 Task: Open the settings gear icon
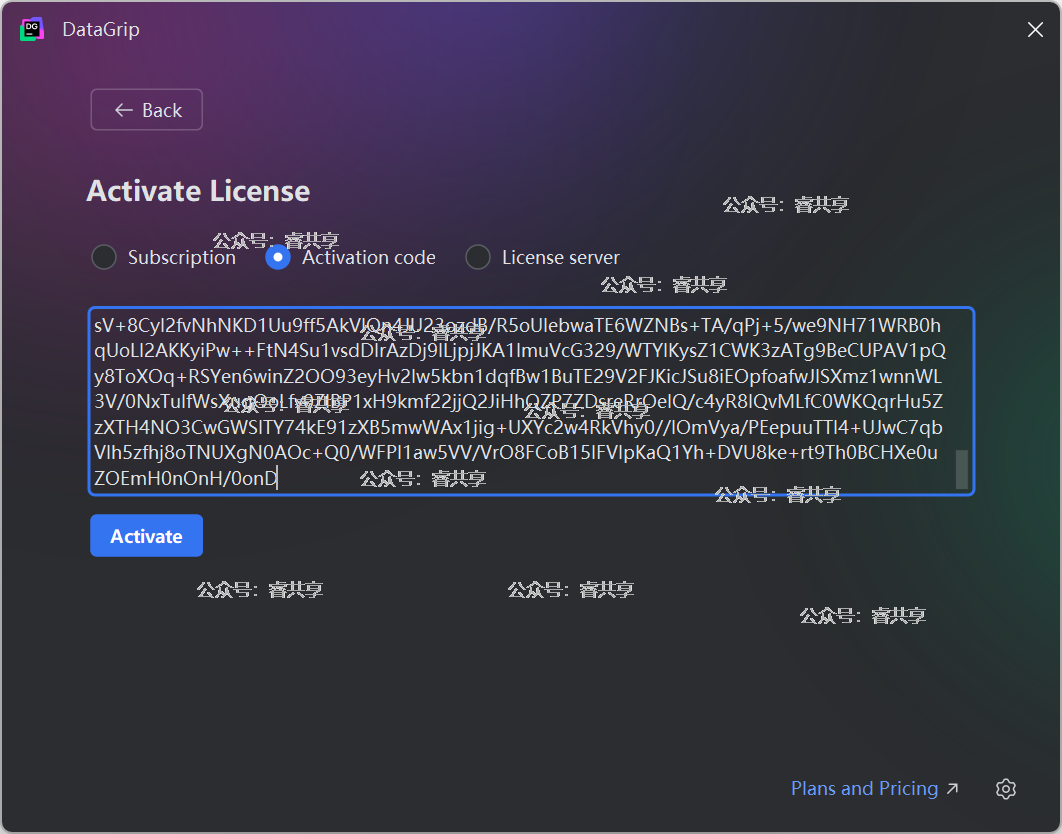coord(1006,789)
